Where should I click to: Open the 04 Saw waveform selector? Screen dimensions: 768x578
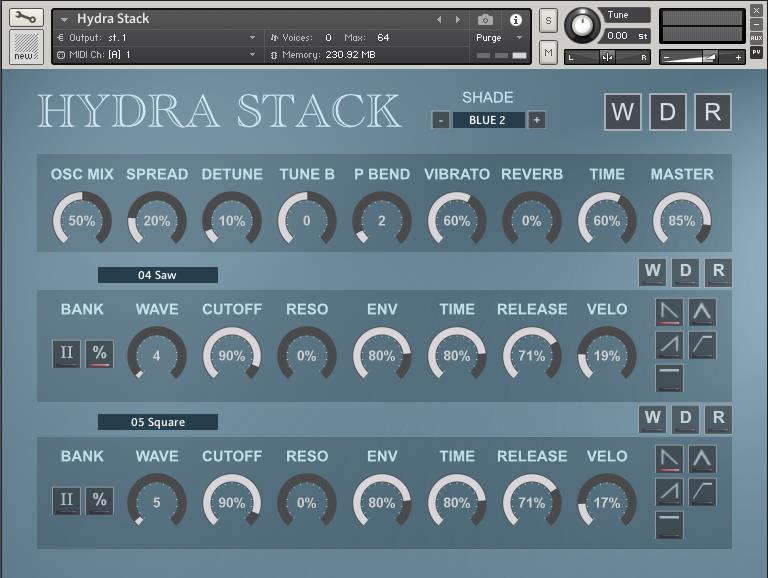pos(158,275)
